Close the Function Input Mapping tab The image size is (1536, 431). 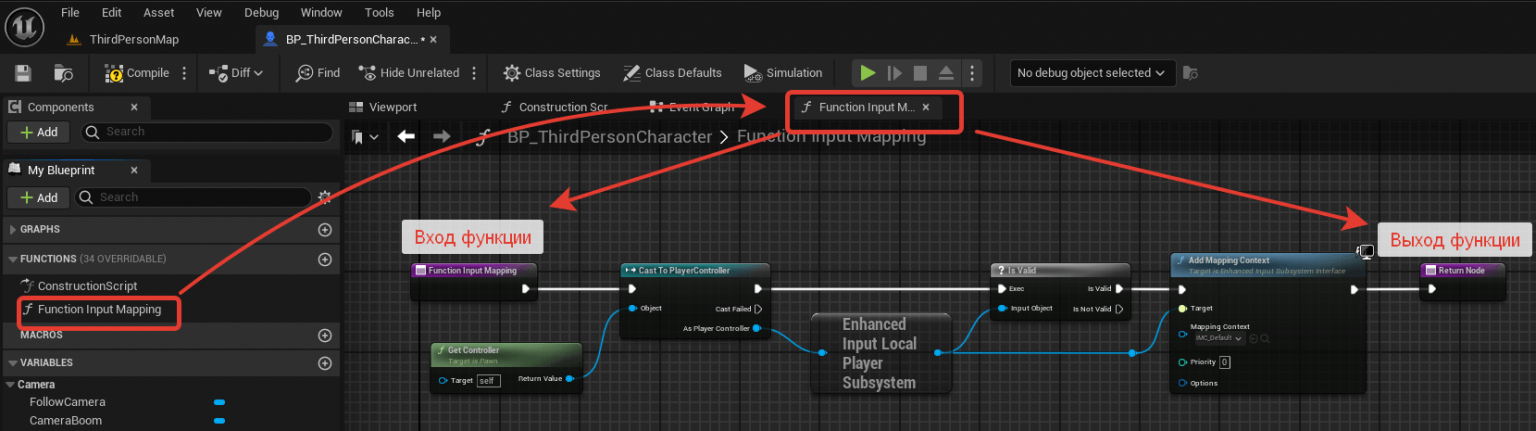pyautogui.click(x=926, y=107)
